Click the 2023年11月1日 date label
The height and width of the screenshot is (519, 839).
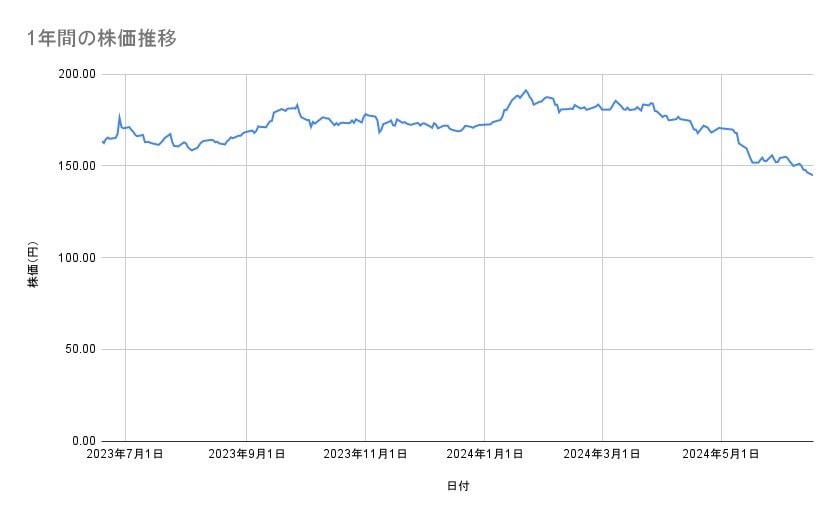[x=364, y=455]
